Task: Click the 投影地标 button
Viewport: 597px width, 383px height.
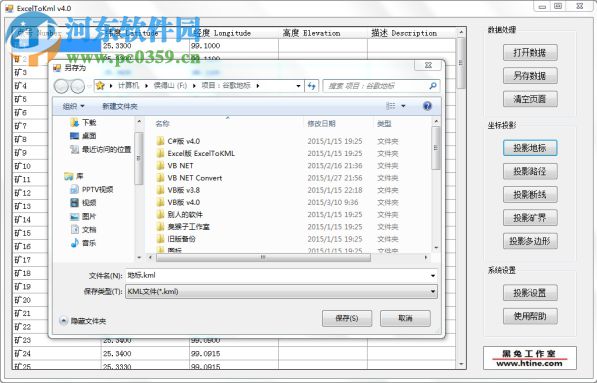Action: click(530, 148)
